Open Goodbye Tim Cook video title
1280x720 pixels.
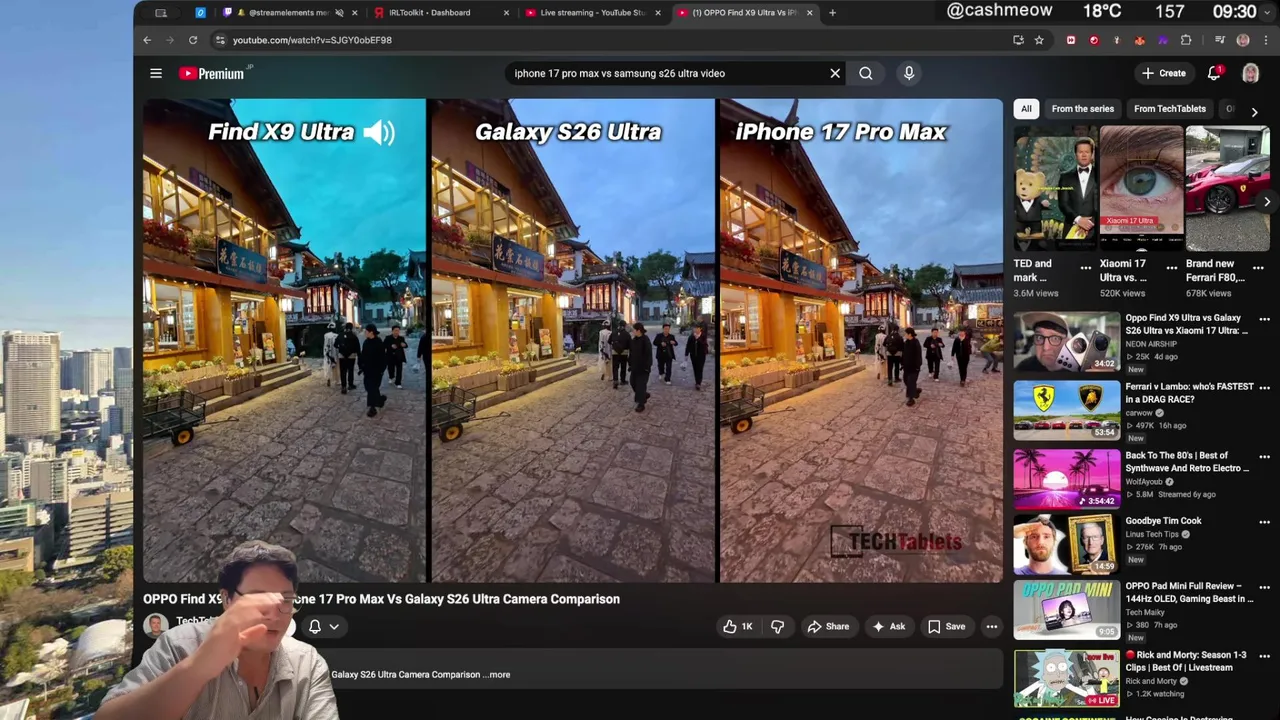[1163, 521]
